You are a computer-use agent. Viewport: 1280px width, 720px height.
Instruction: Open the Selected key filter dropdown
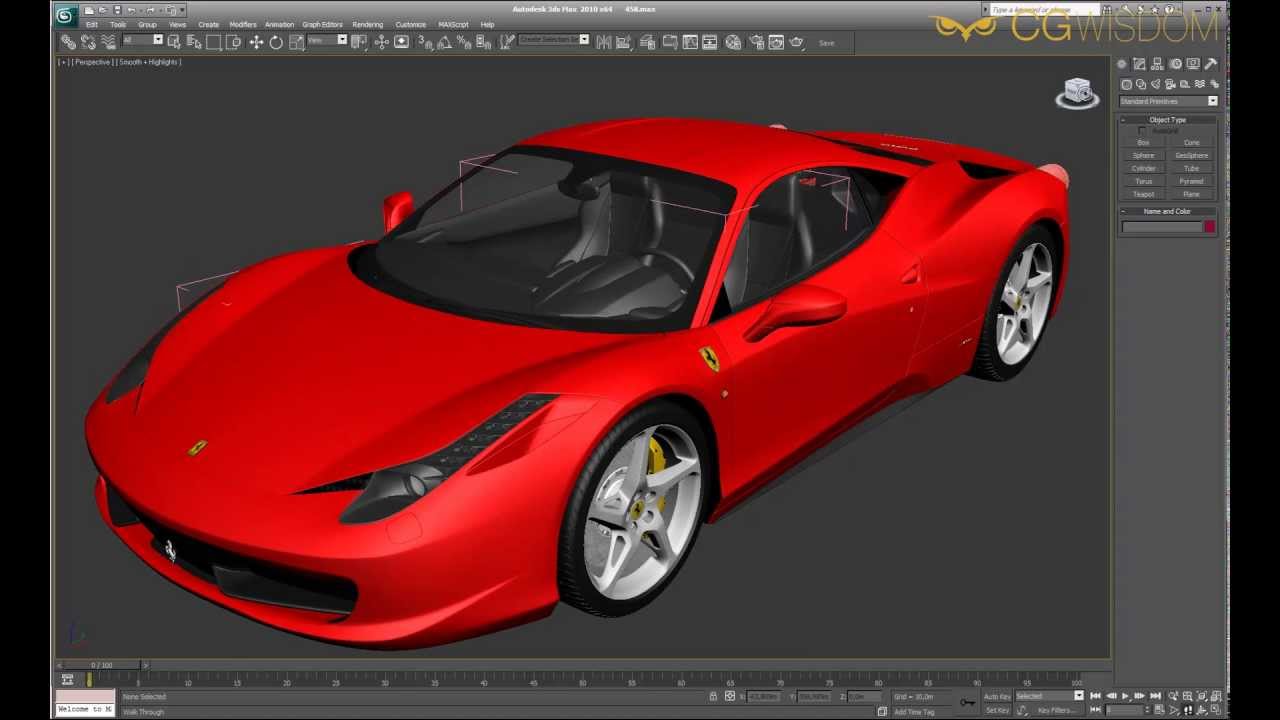[1049, 696]
